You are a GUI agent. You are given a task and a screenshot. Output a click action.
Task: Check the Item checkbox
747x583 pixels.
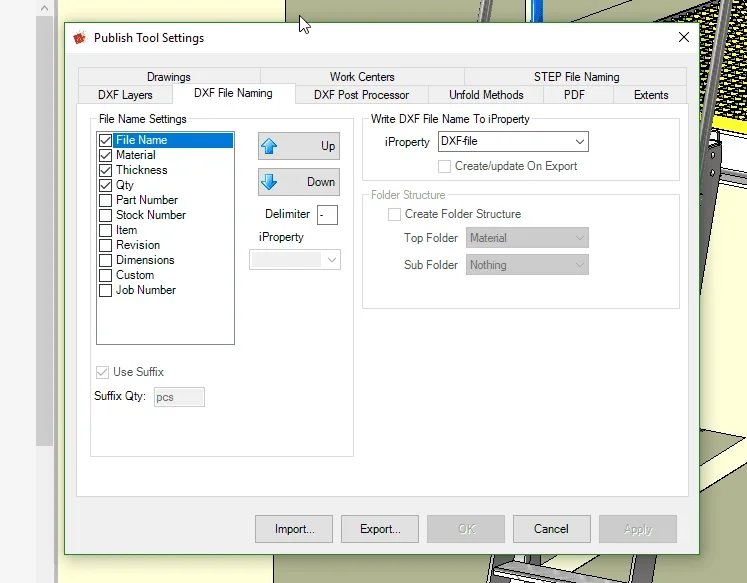(105, 230)
